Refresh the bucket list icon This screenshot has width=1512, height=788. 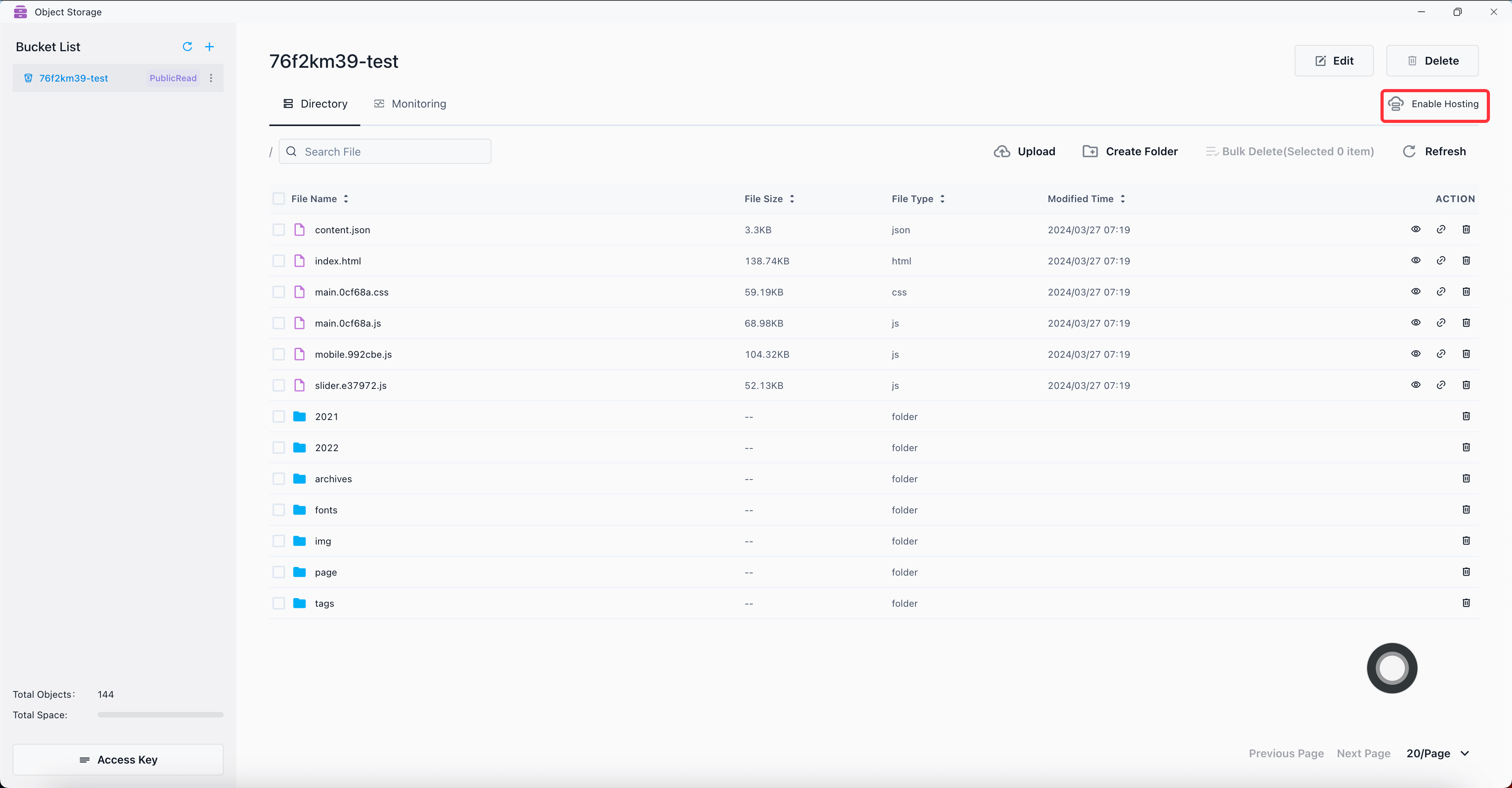click(x=187, y=46)
